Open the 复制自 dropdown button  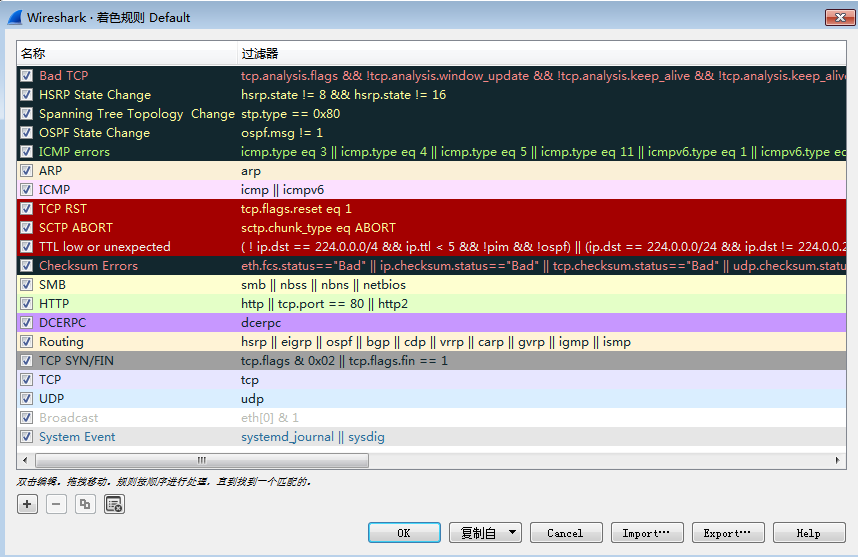click(x=485, y=532)
